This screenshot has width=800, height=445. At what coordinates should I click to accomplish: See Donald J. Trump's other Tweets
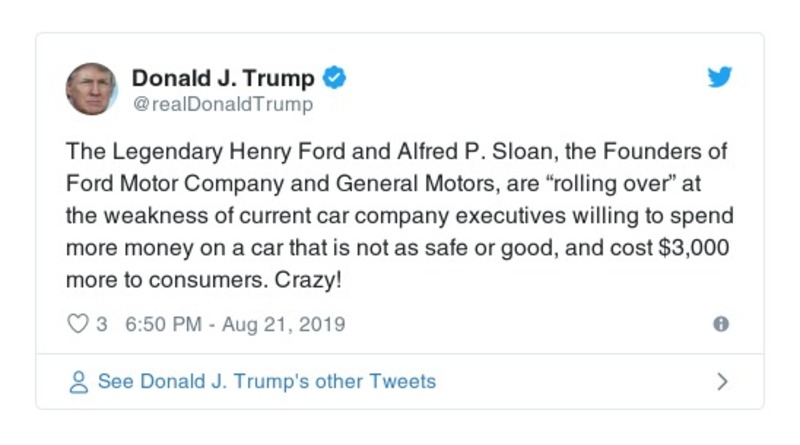(x=266, y=382)
